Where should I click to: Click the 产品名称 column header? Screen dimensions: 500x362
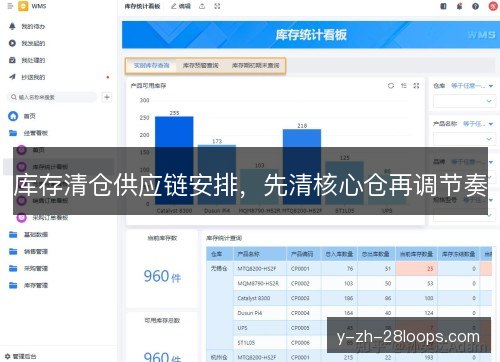260,254
